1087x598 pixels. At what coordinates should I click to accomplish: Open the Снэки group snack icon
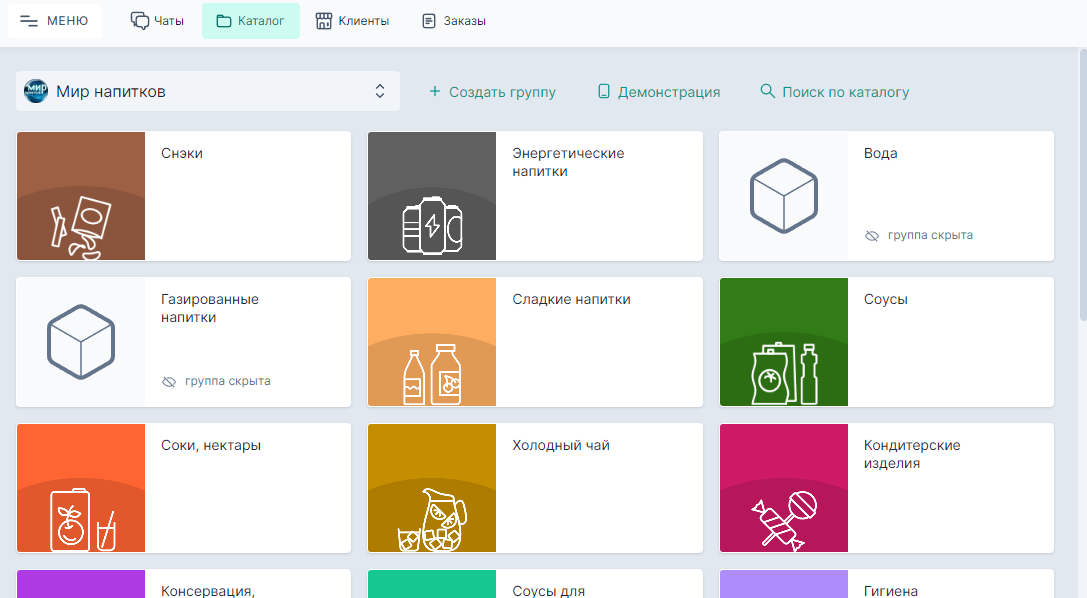click(x=81, y=225)
